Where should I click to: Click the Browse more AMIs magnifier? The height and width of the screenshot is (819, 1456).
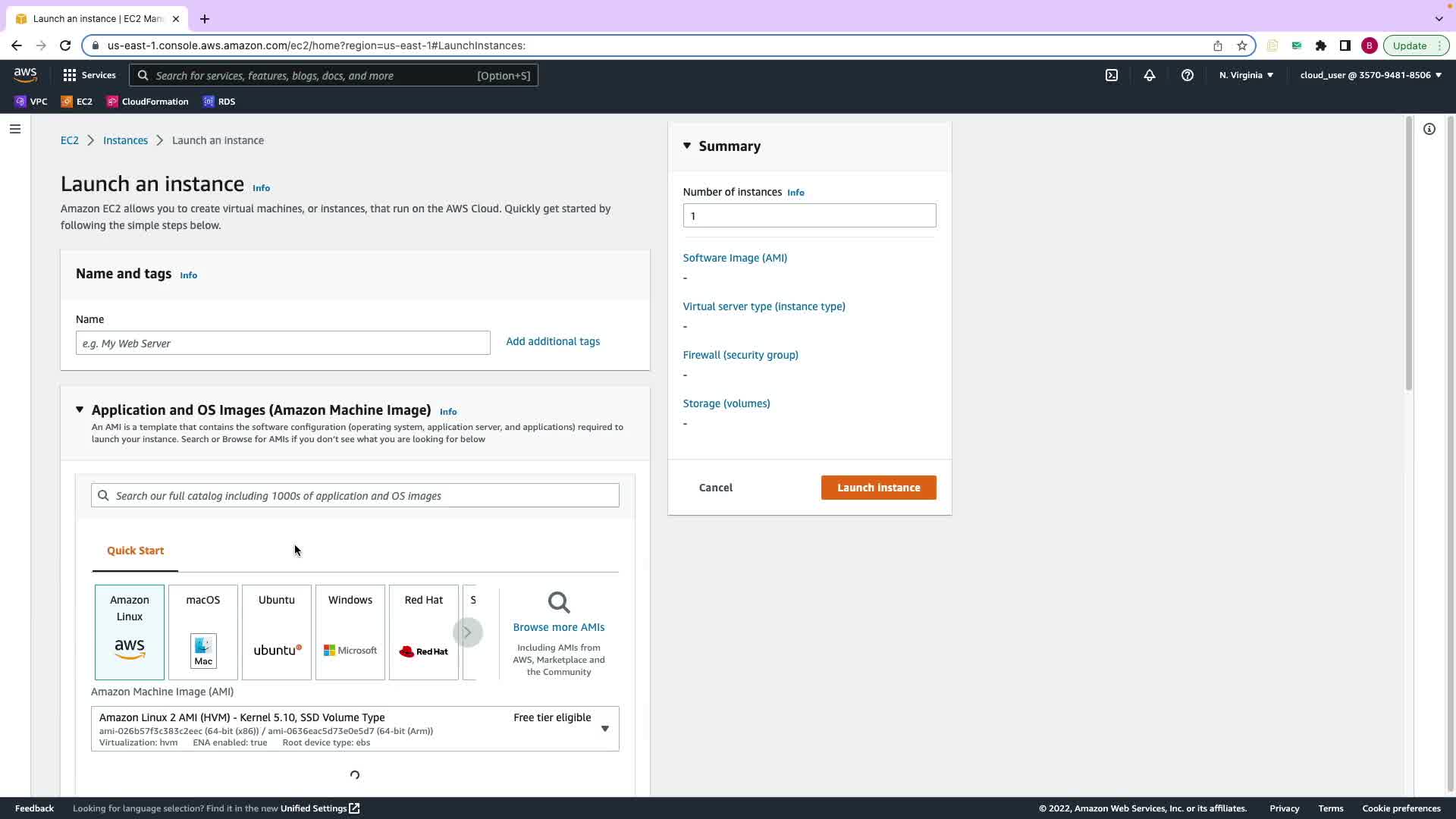(x=559, y=604)
